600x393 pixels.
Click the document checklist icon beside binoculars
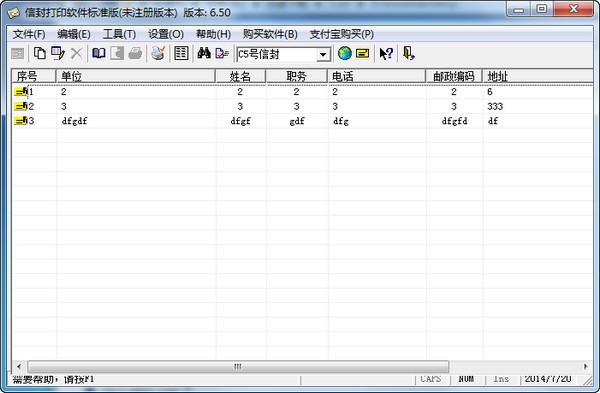(x=222, y=54)
